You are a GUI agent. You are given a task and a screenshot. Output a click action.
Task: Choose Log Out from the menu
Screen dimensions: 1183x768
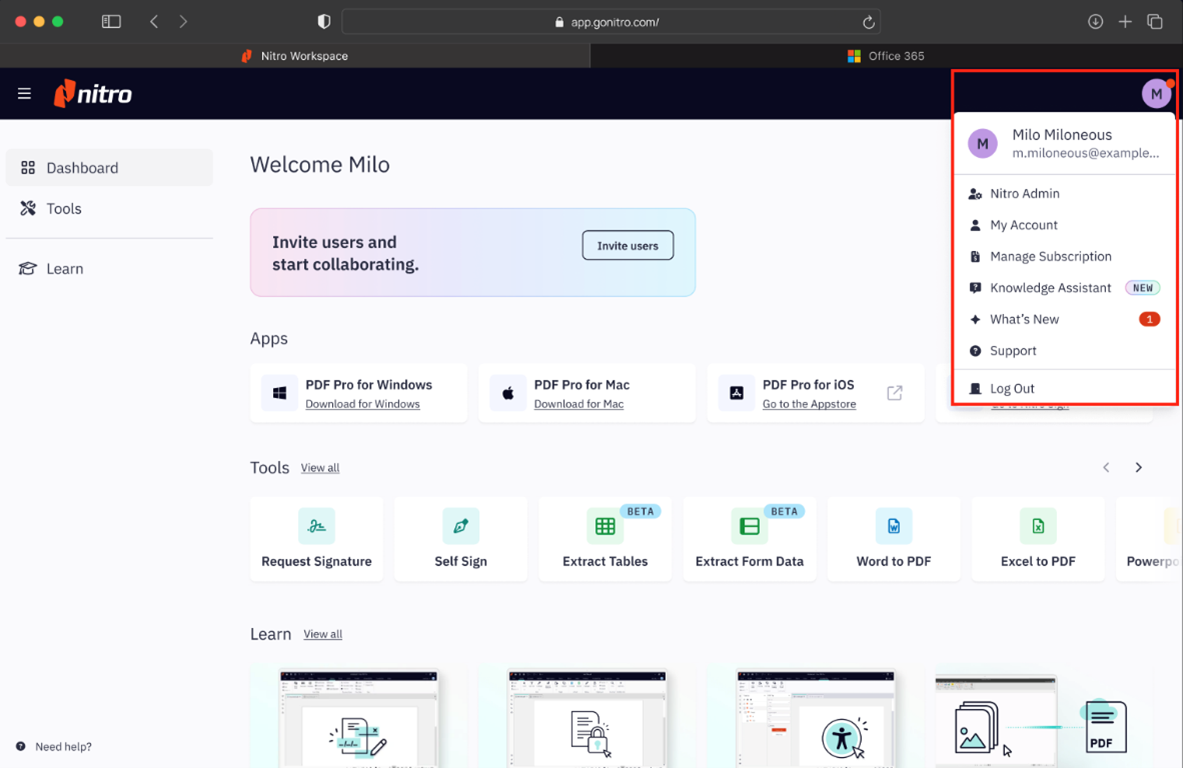coord(1012,389)
